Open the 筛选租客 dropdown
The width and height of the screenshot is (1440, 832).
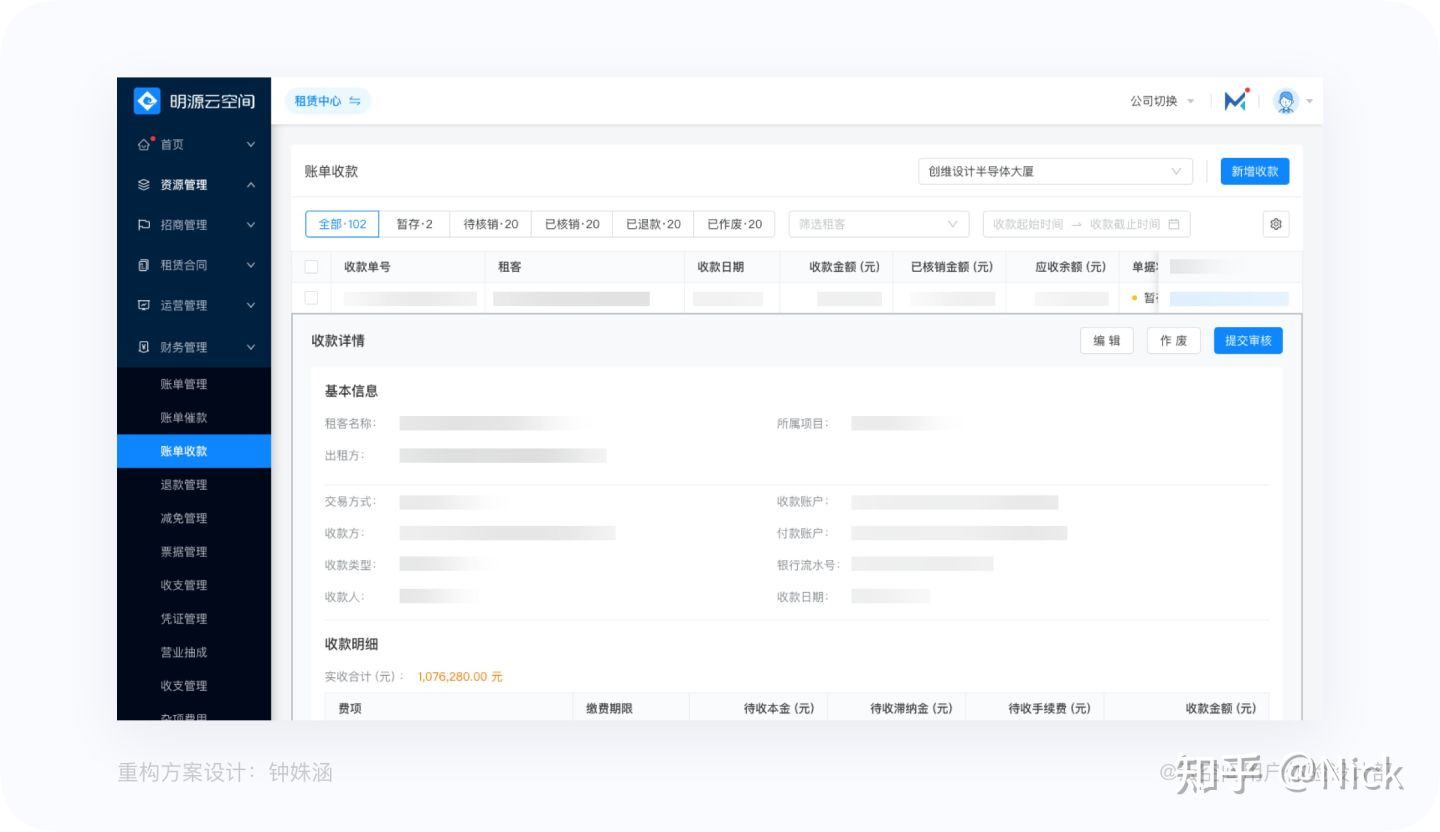(879, 224)
